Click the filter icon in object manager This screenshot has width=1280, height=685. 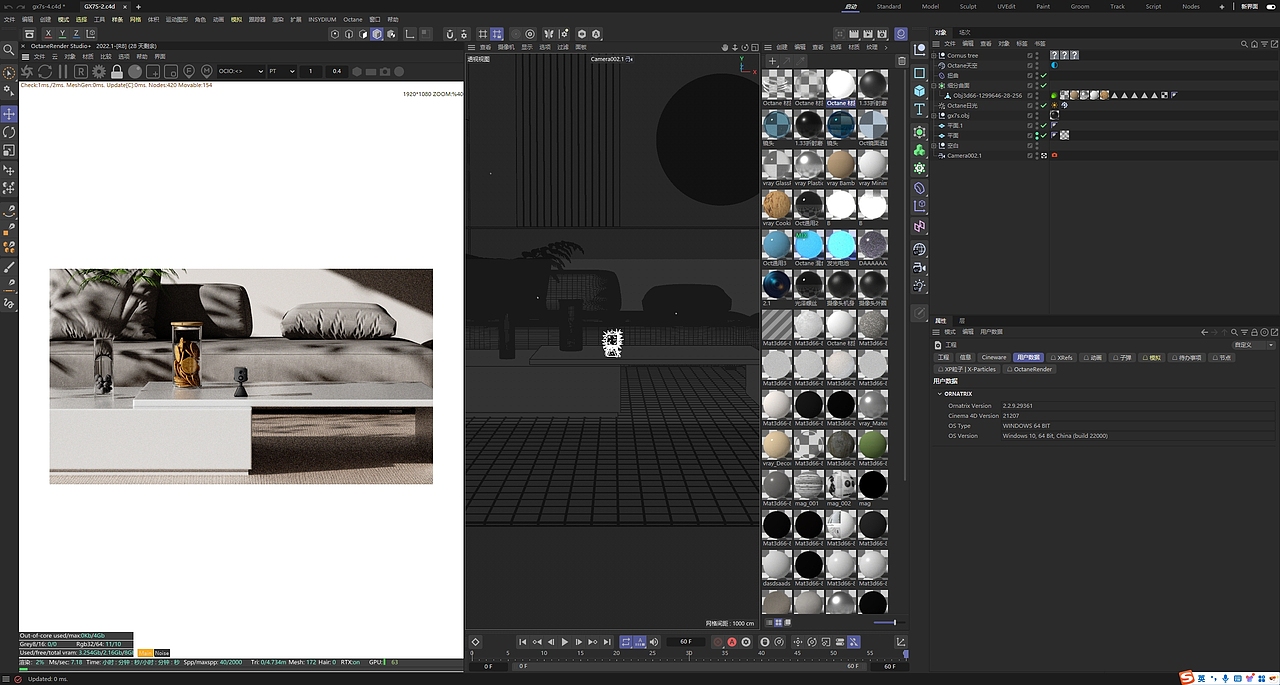[x=1263, y=44]
